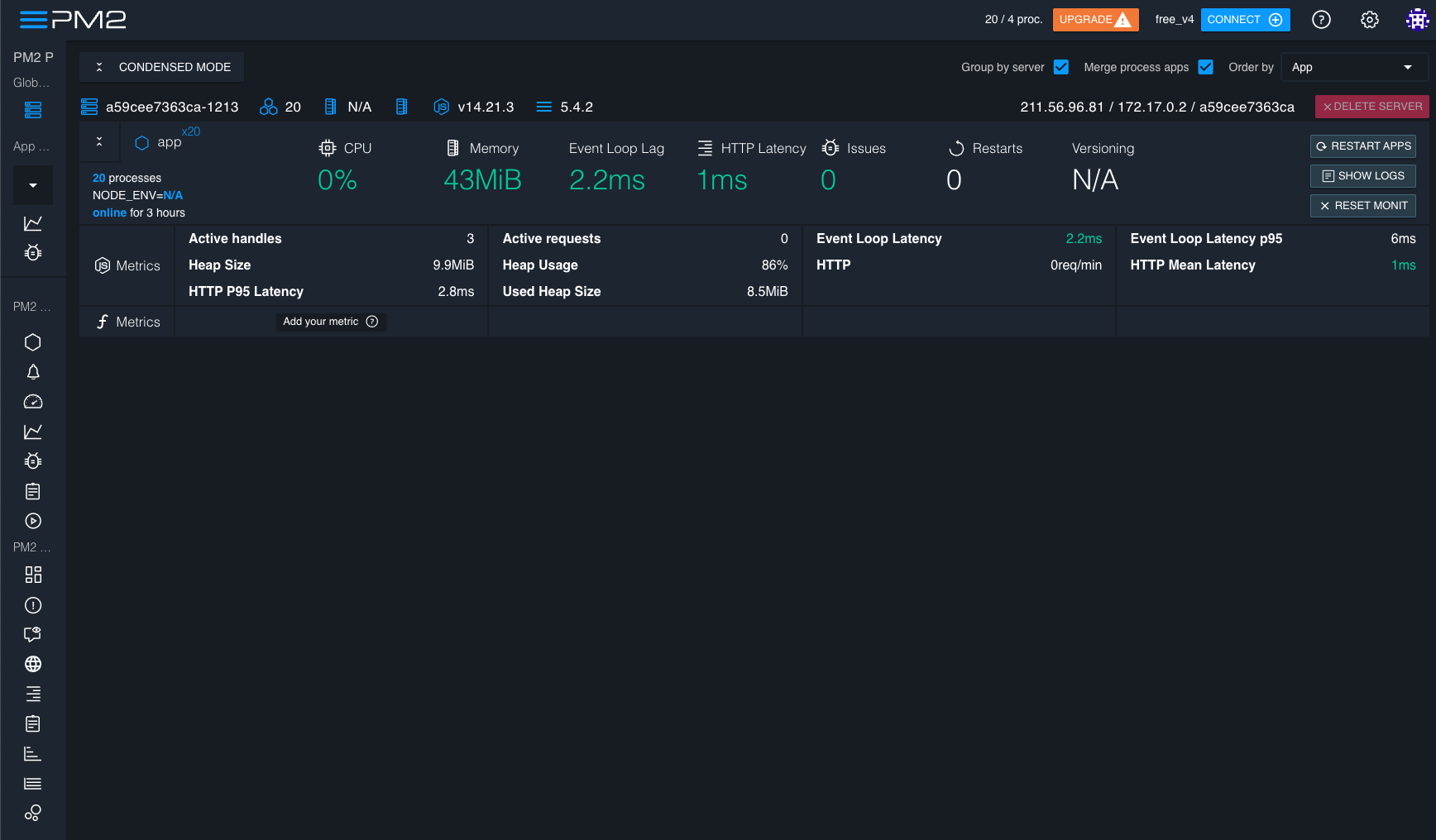Open speedometer gauge icon in sidebar
Viewport: 1436px width, 840px height.
33,402
